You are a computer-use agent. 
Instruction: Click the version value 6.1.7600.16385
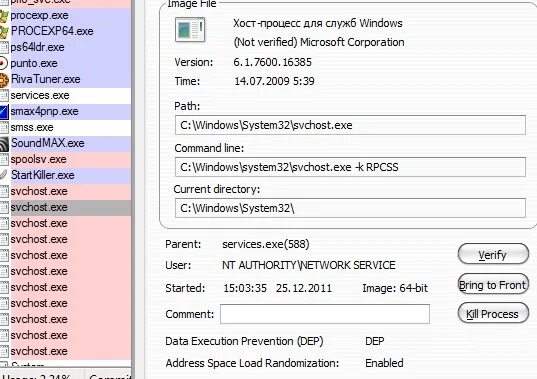click(x=273, y=62)
